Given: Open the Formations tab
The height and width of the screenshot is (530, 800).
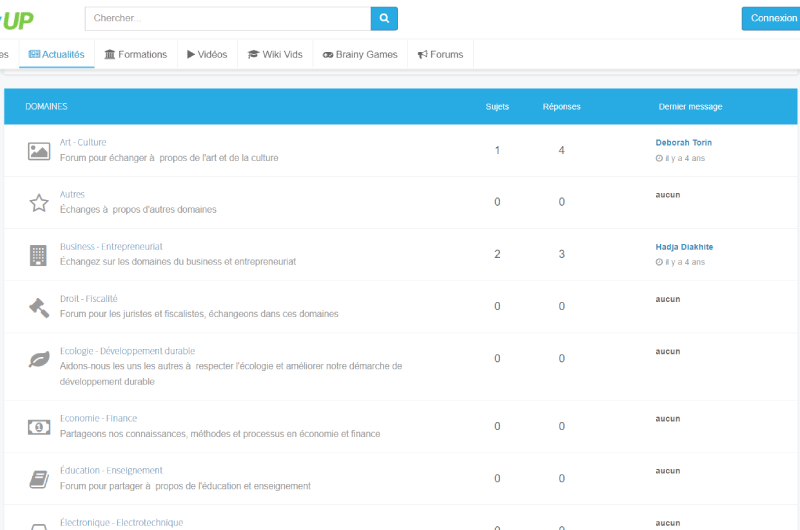Looking at the screenshot, I should click(136, 54).
